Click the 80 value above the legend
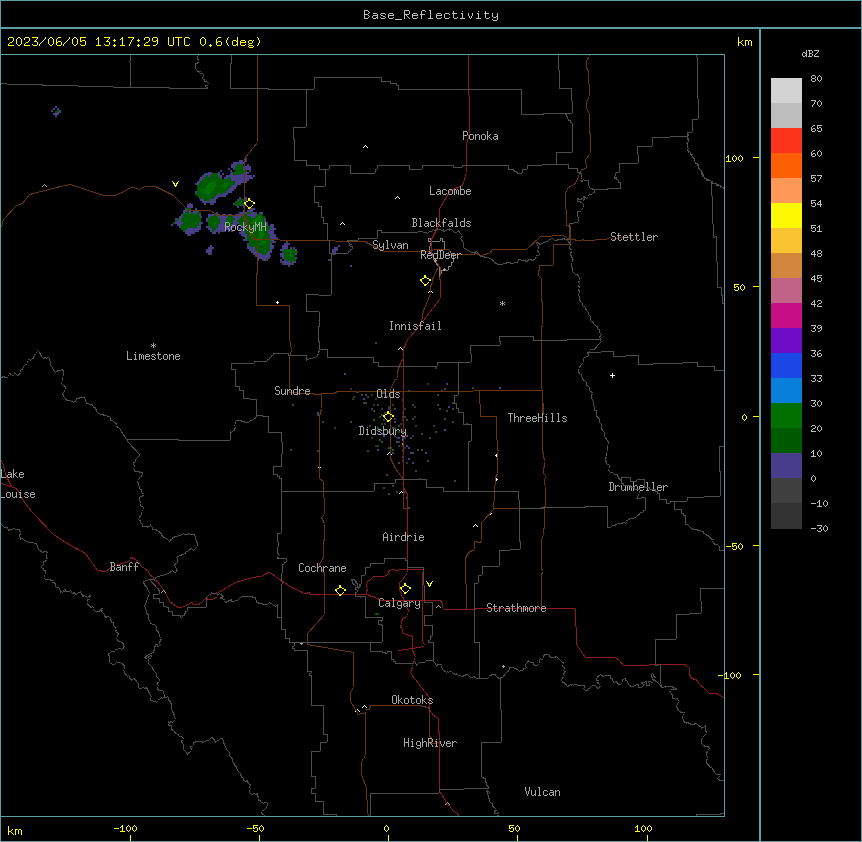Image resolution: width=862 pixels, height=842 pixels. tap(816, 79)
